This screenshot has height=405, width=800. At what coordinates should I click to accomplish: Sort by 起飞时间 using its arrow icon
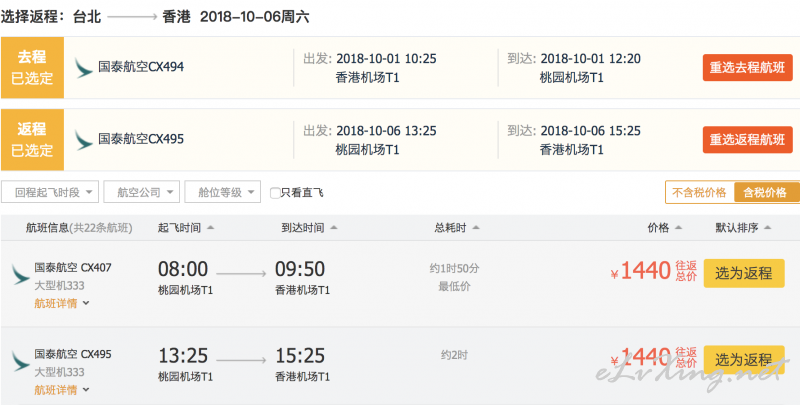pos(210,227)
